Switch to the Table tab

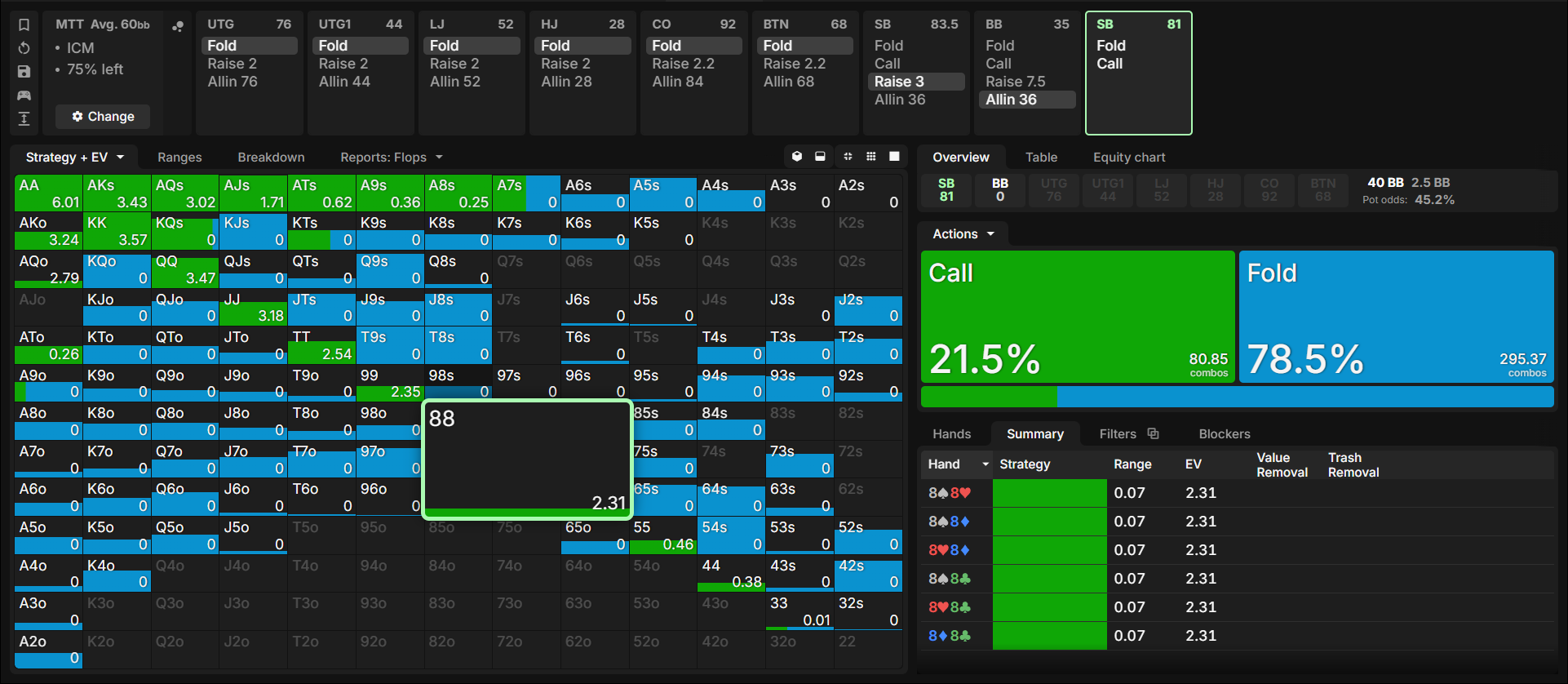click(1041, 158)
